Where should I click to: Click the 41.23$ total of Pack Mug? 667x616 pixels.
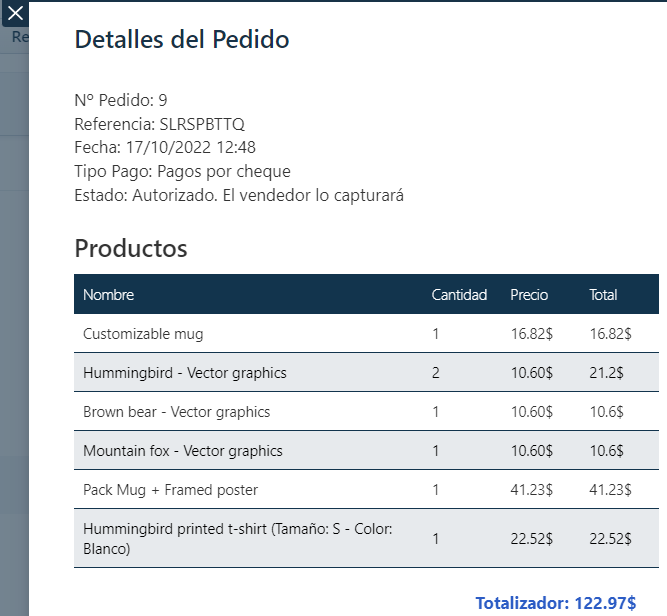pyautogui.click(x=610, y=490)
